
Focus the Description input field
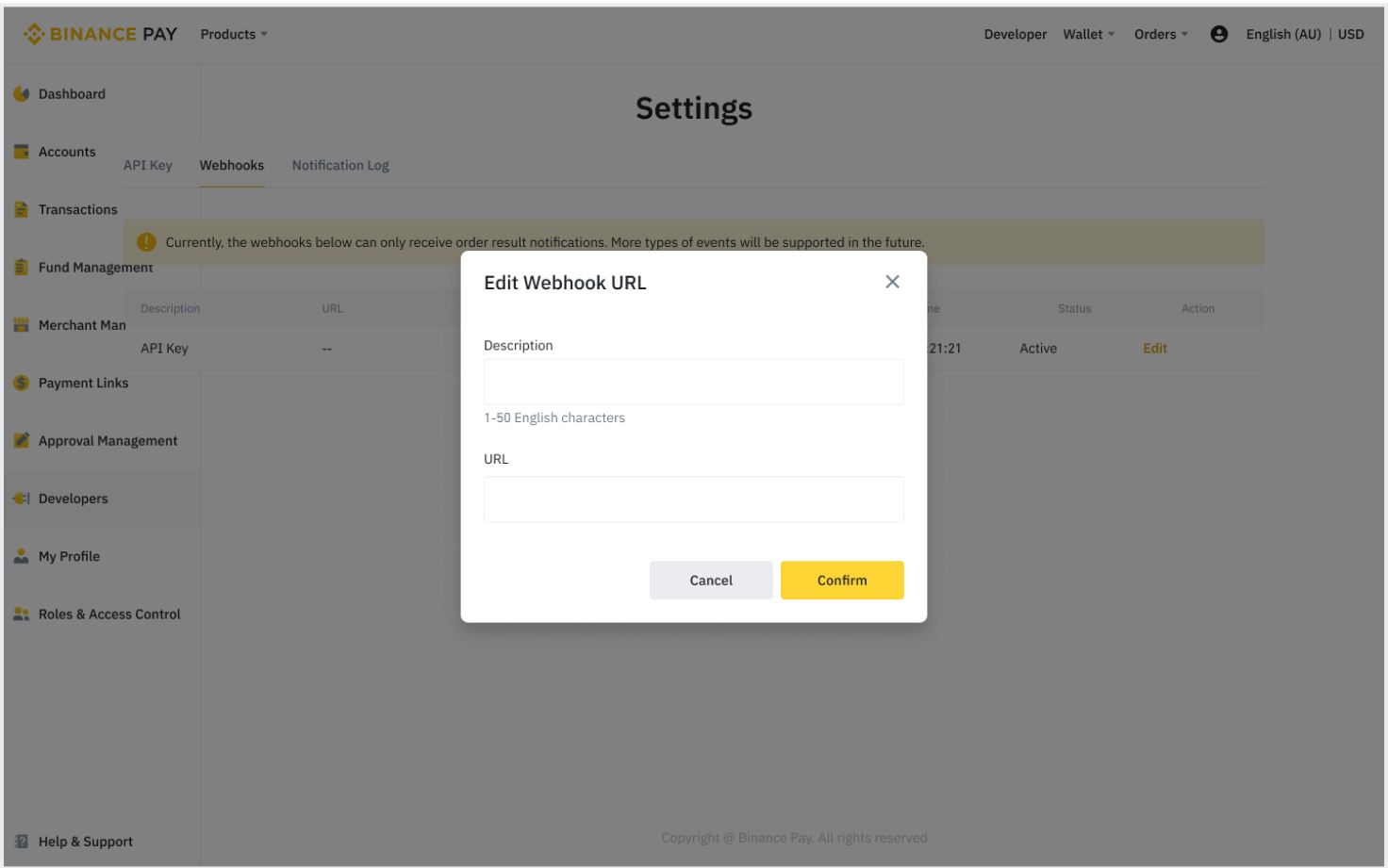pyautogui.click(x=694, y=382)
